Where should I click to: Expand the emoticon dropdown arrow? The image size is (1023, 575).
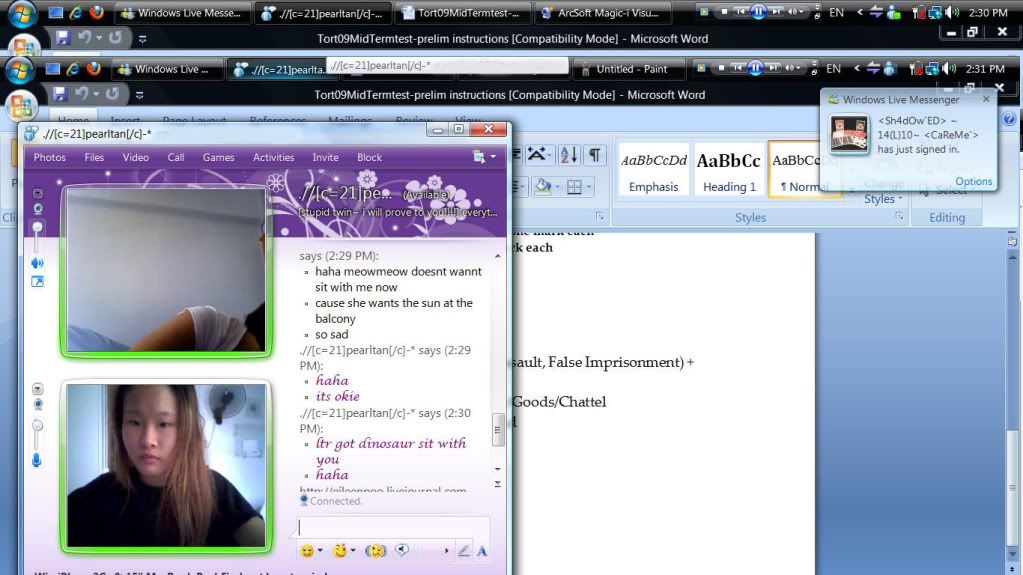click(x=320, y=551)
